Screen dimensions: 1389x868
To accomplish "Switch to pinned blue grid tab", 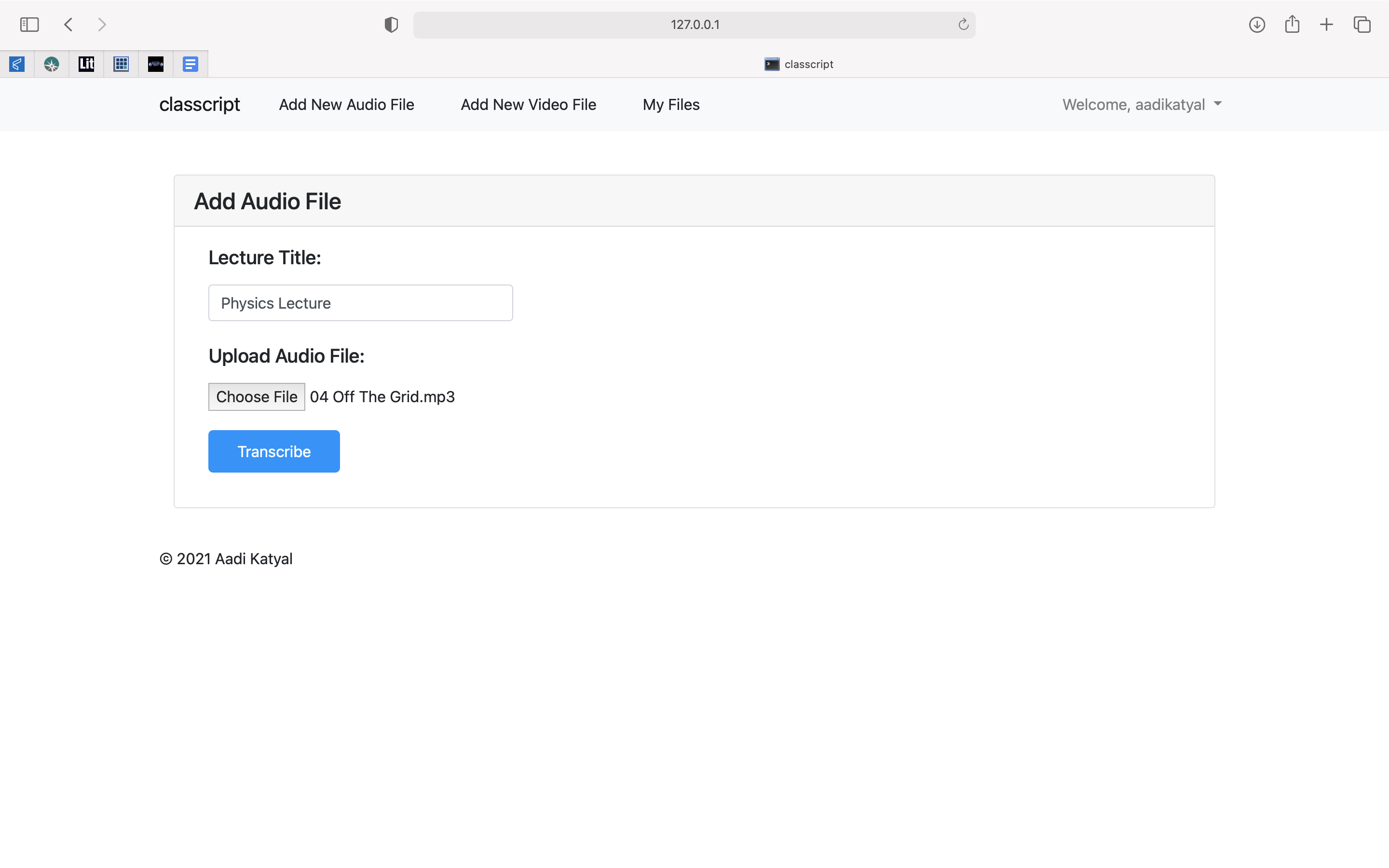I will pos(121,64).
